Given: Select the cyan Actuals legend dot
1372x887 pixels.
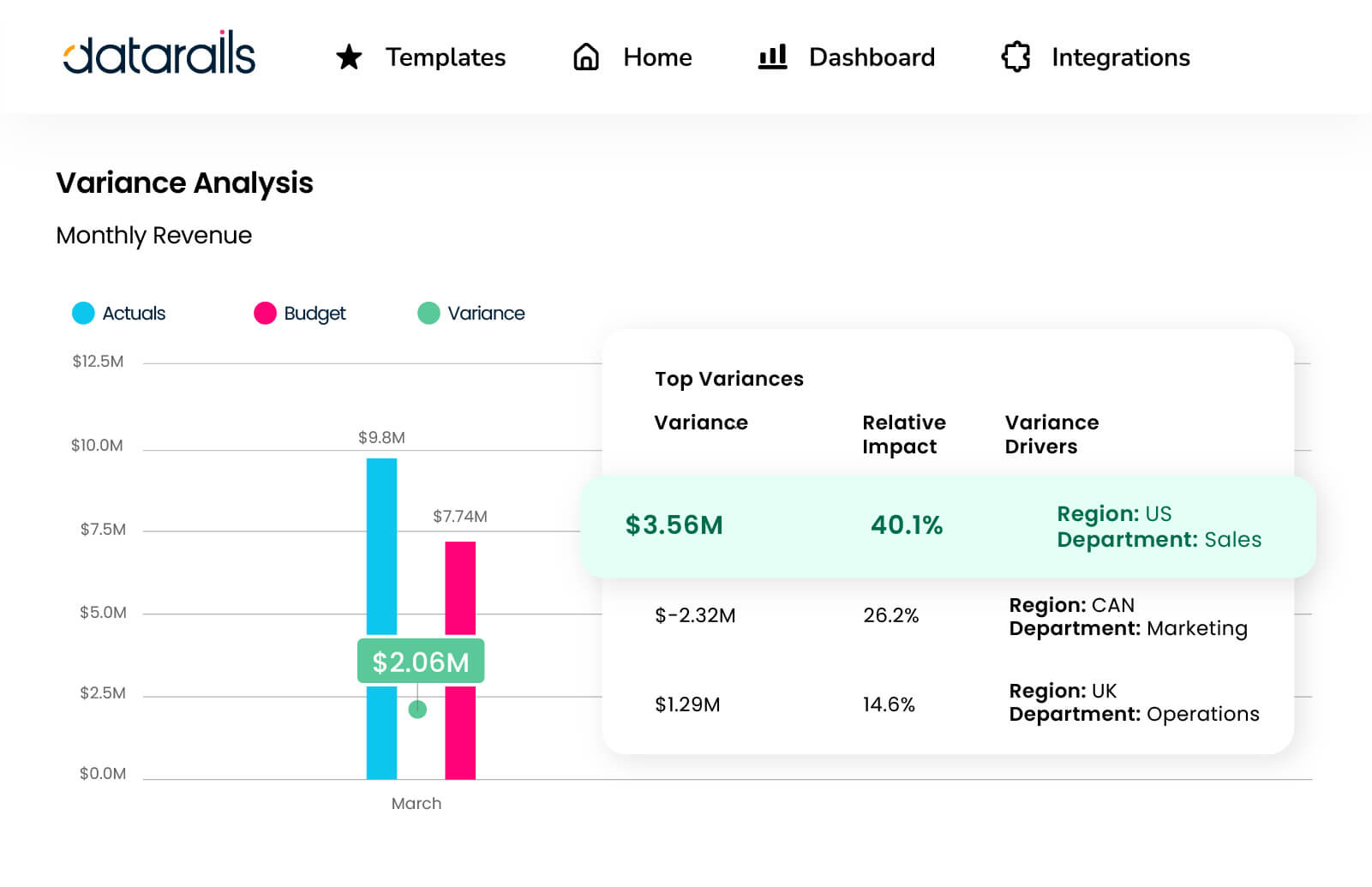Looking at the screenshot, I should click(x=83, y=314).
